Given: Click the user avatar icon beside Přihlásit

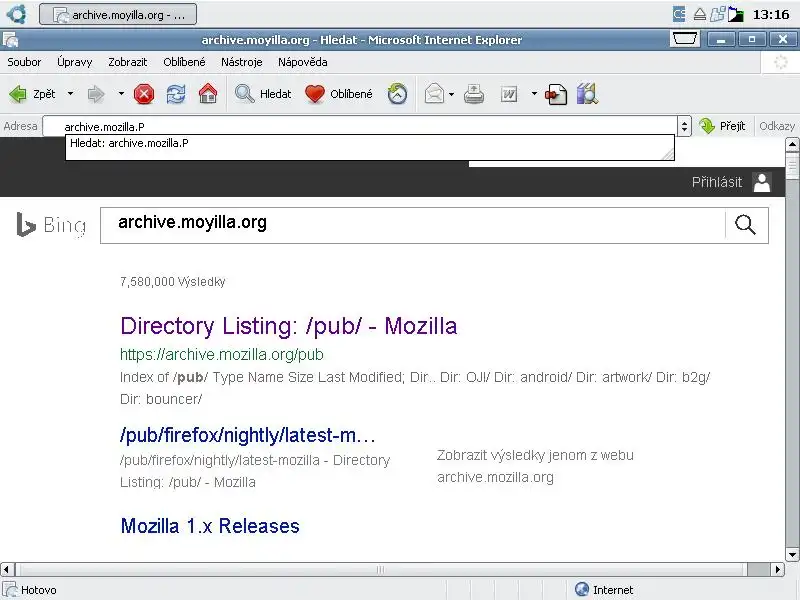Looking at the screenshot, I should [762, 182].
